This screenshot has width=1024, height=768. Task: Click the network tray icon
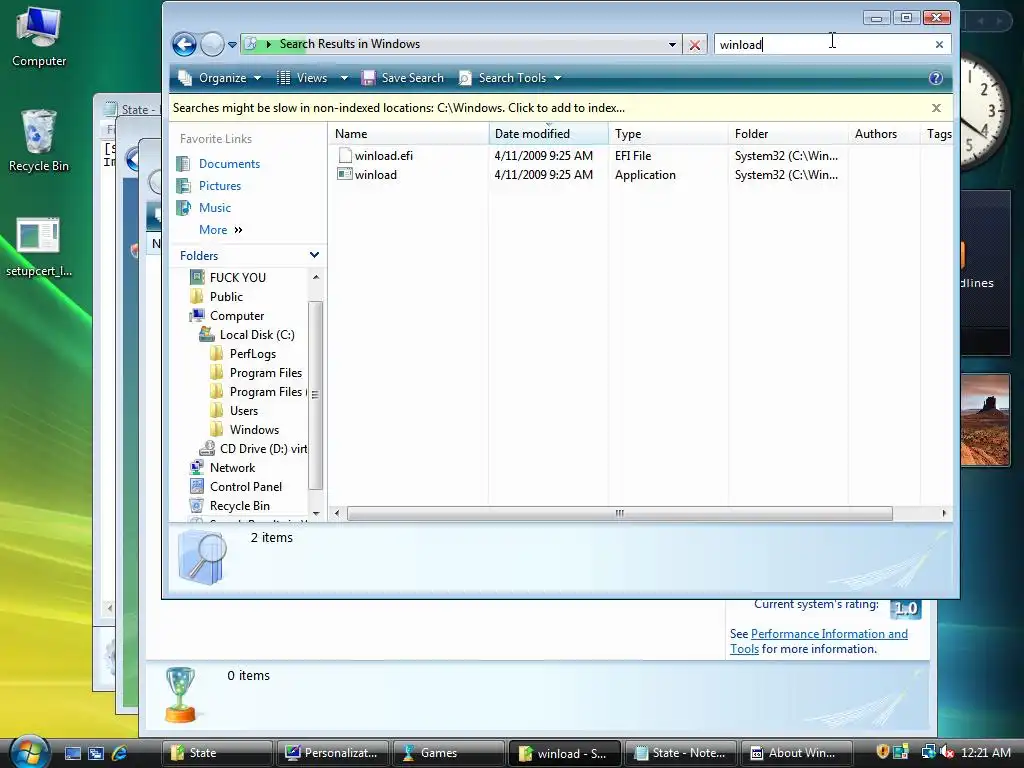tap(927, 753)
